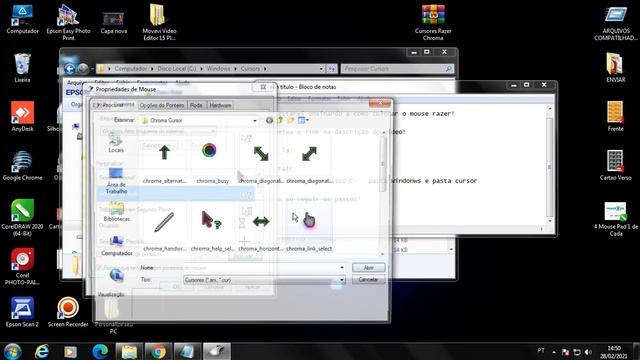Viewport: 640px width, 360px height.
Task: Click the Cancelar button in Browse dialog
Action: coord(369,280)
